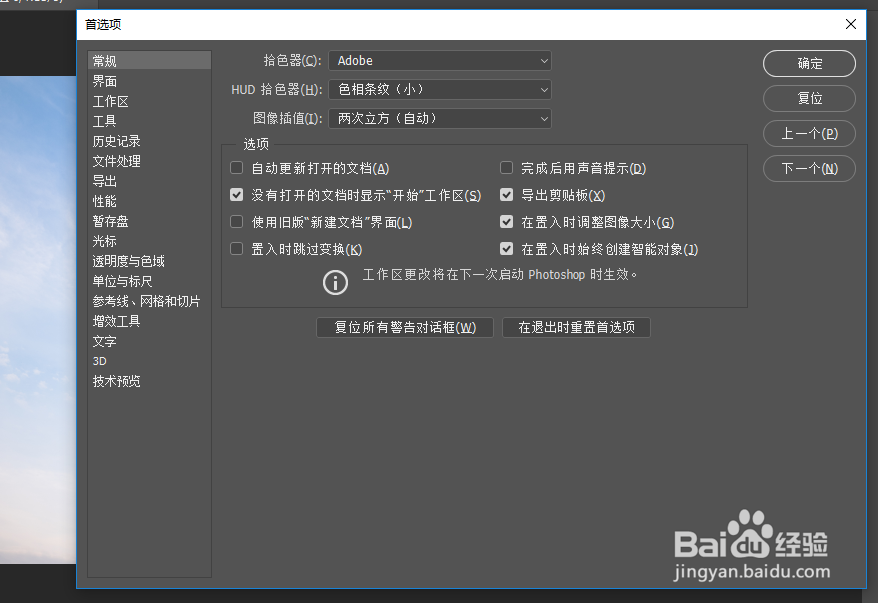Select 常规 in the category list
This screenshot has width=878, height=603.
tap(149, 60)
